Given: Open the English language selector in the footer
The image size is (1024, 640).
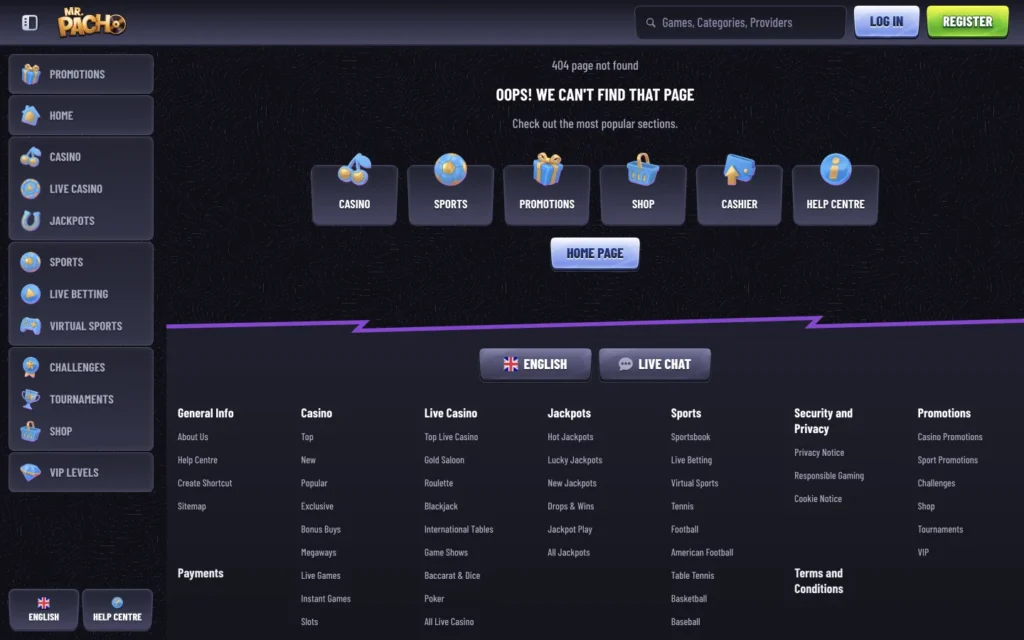Looking at the screenshot, I should coord(536,364).
